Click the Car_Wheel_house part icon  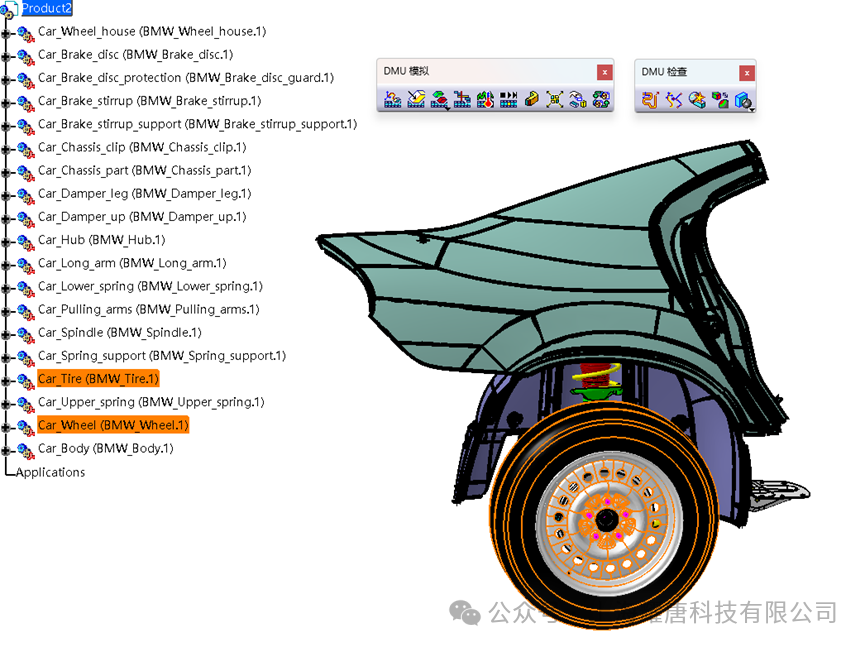pyautogui.click(x=25, y=35)
